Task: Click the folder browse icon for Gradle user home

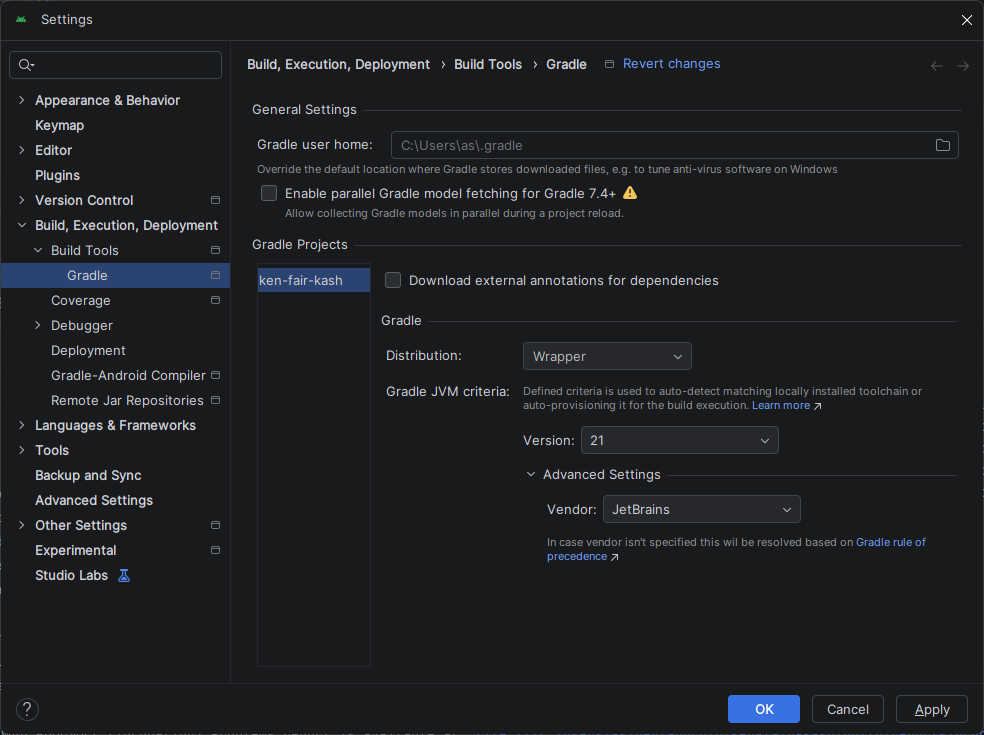Action: point(942,145)
